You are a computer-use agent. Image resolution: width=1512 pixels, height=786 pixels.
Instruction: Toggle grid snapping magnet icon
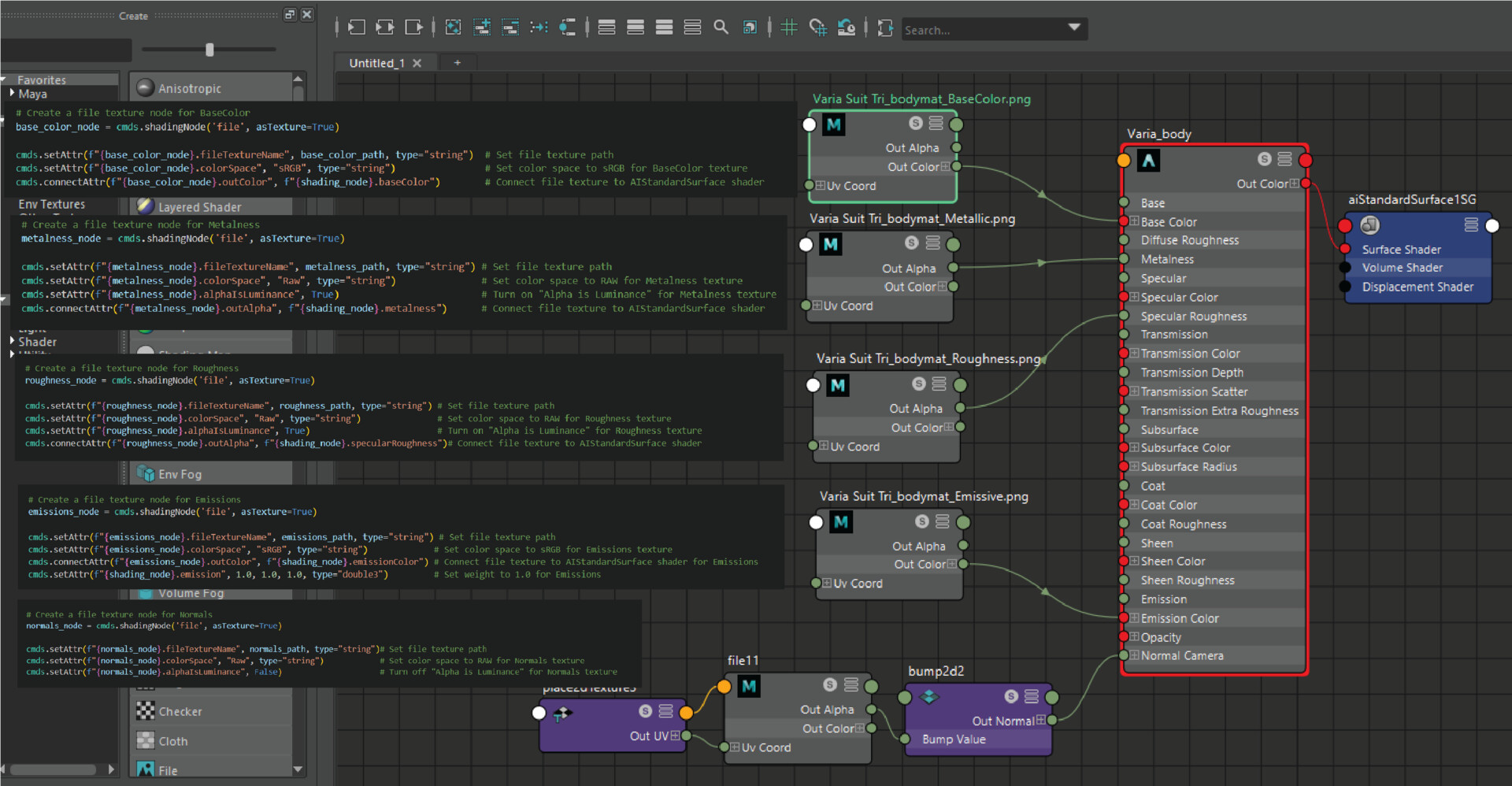(x=818, y=28)
